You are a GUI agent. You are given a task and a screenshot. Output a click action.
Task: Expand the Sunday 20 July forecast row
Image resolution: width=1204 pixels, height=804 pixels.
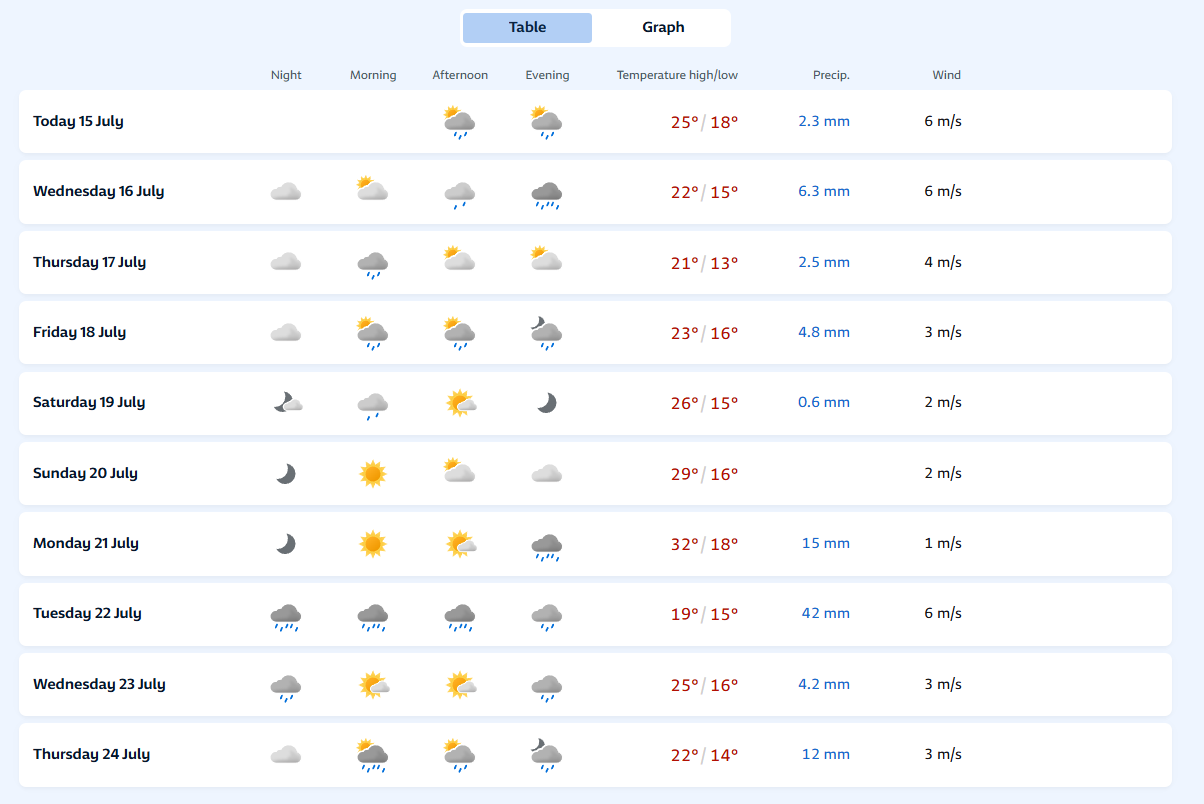[x=85, y=474]
